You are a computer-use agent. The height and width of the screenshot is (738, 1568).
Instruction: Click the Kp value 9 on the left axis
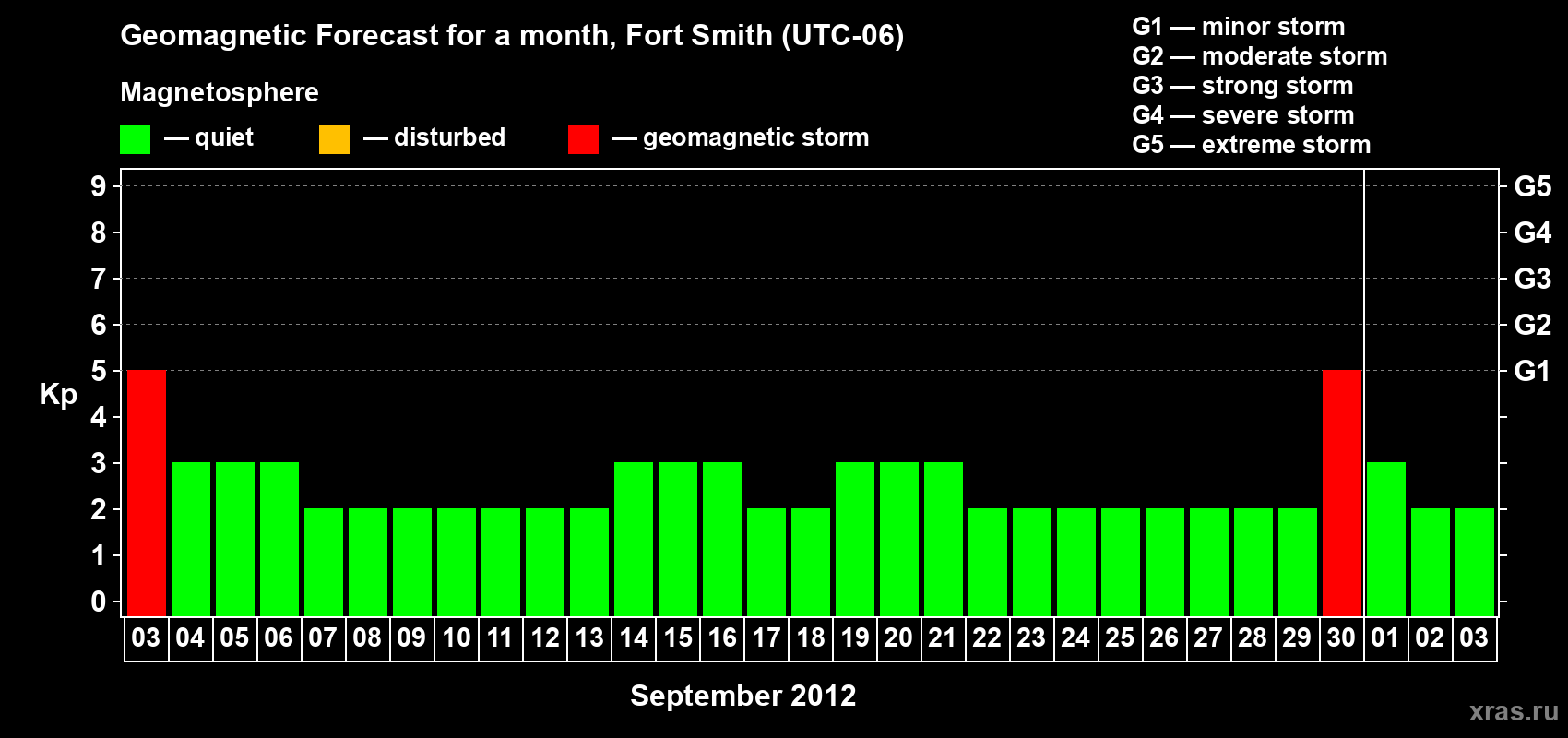click(99, 186)
